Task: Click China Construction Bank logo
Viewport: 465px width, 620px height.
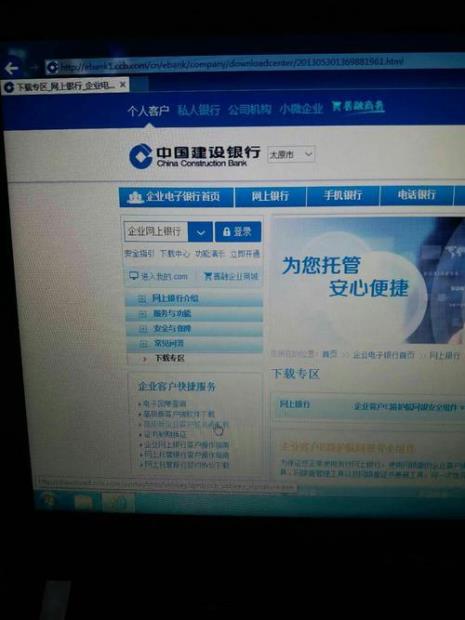Action: pos(195,156)
